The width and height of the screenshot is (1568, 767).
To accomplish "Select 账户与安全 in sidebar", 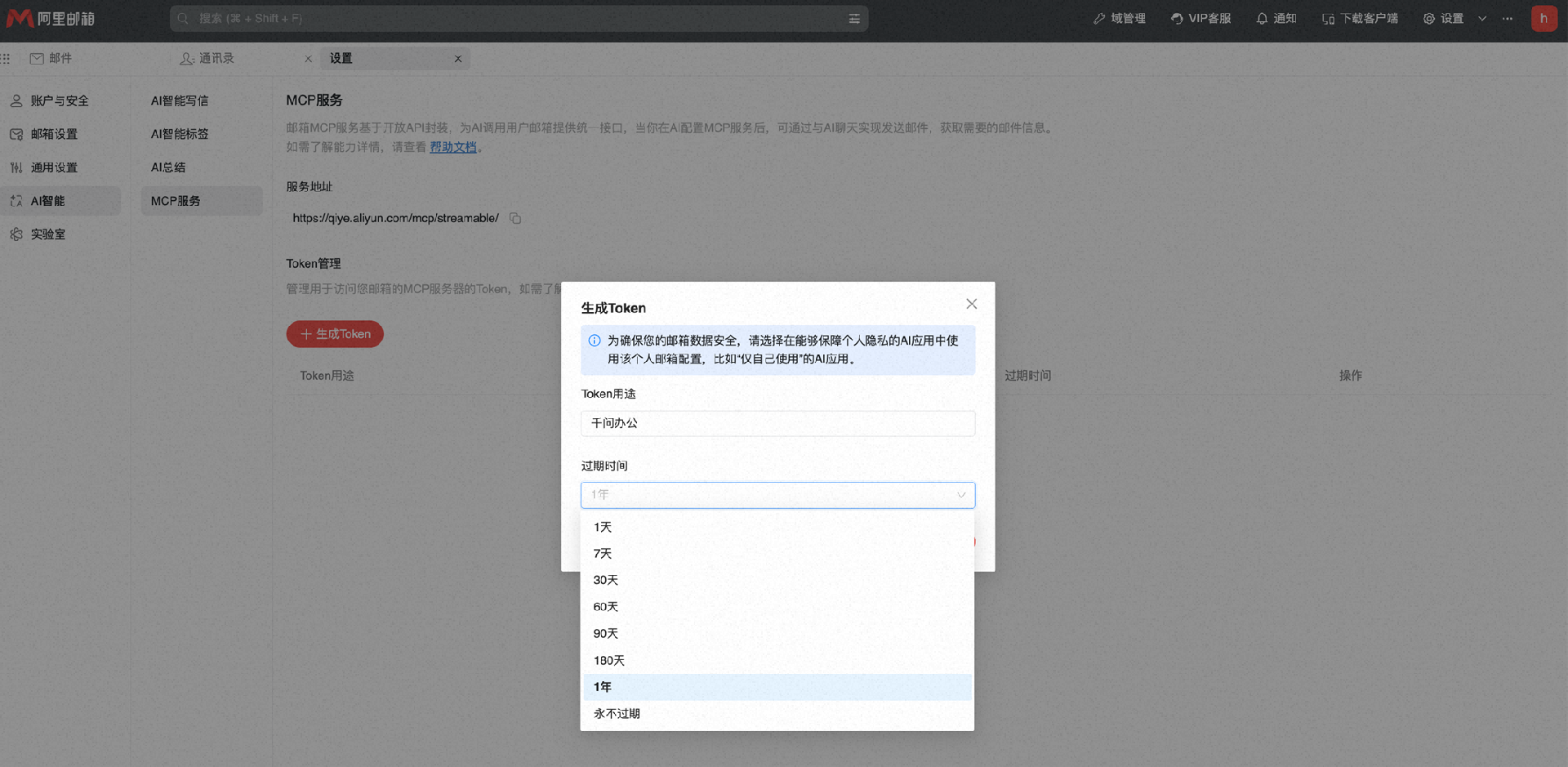I will coord(60,100).
